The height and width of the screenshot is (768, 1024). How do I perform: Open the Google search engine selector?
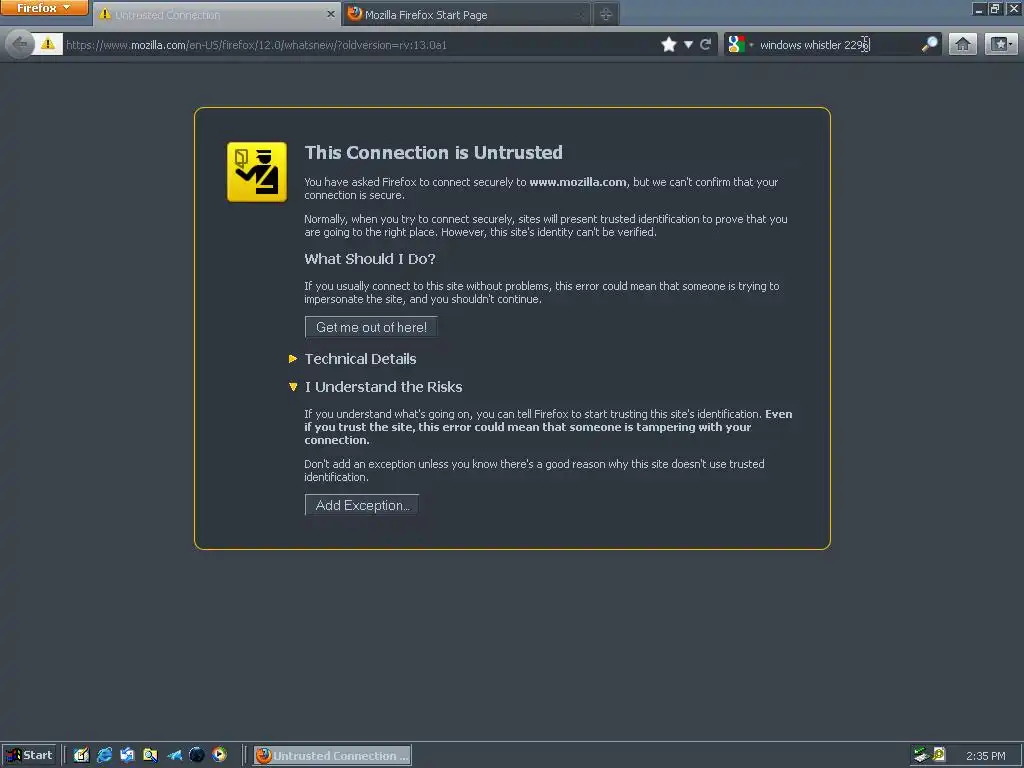click(740, 44)
